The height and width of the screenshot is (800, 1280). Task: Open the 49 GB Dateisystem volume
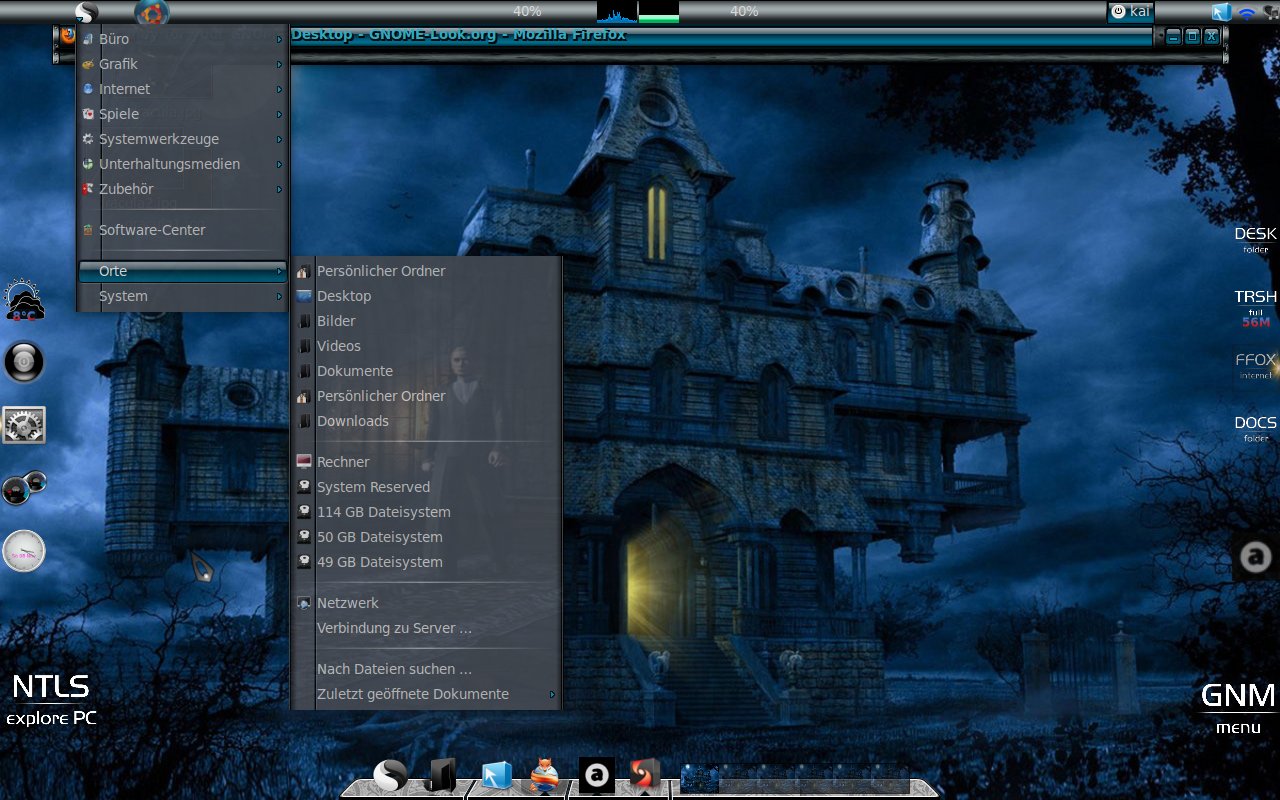tap(426, 562)
